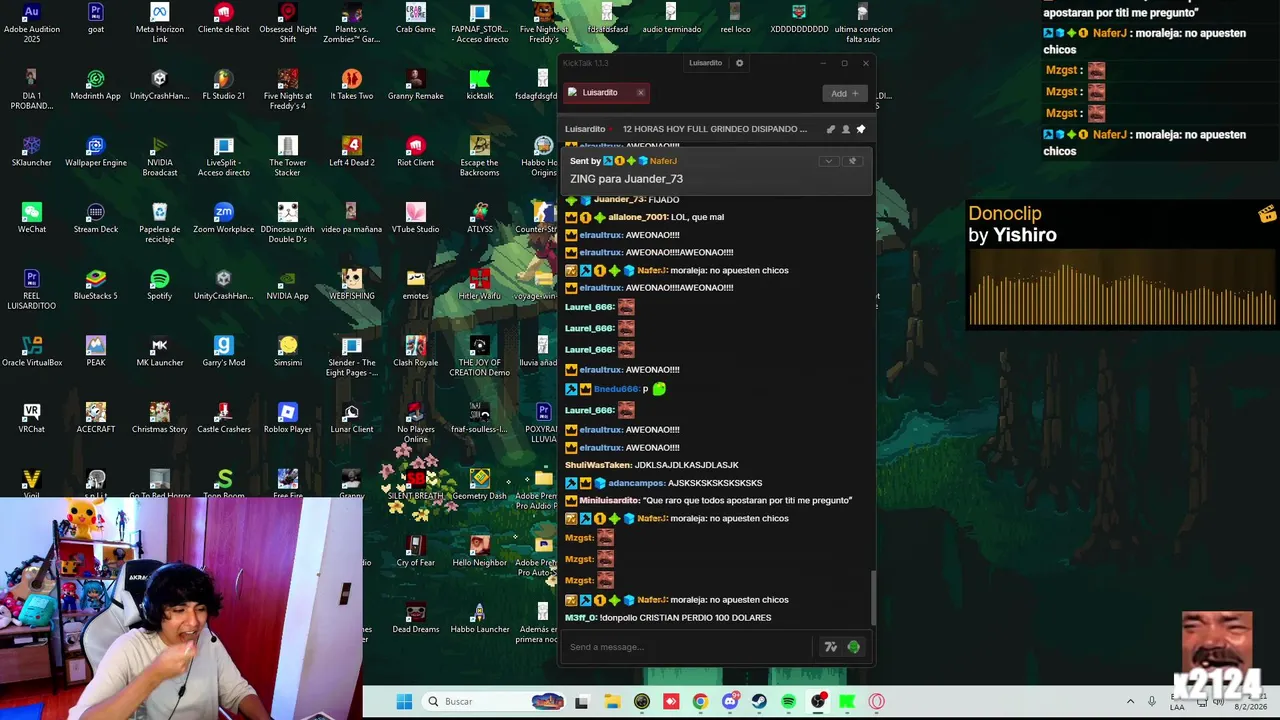Select Hello Neighbor desktop icon

[x=479, y=552]
